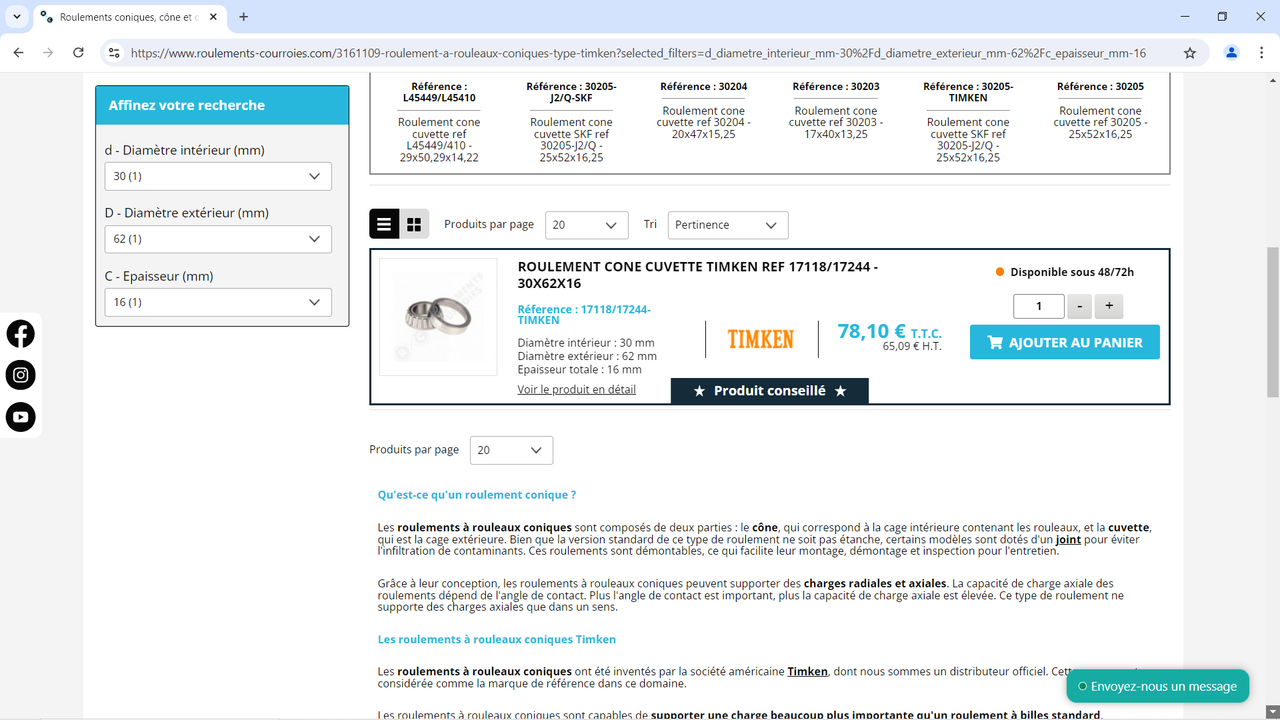
Task: Go forward to next page
Action: (48, 53)
